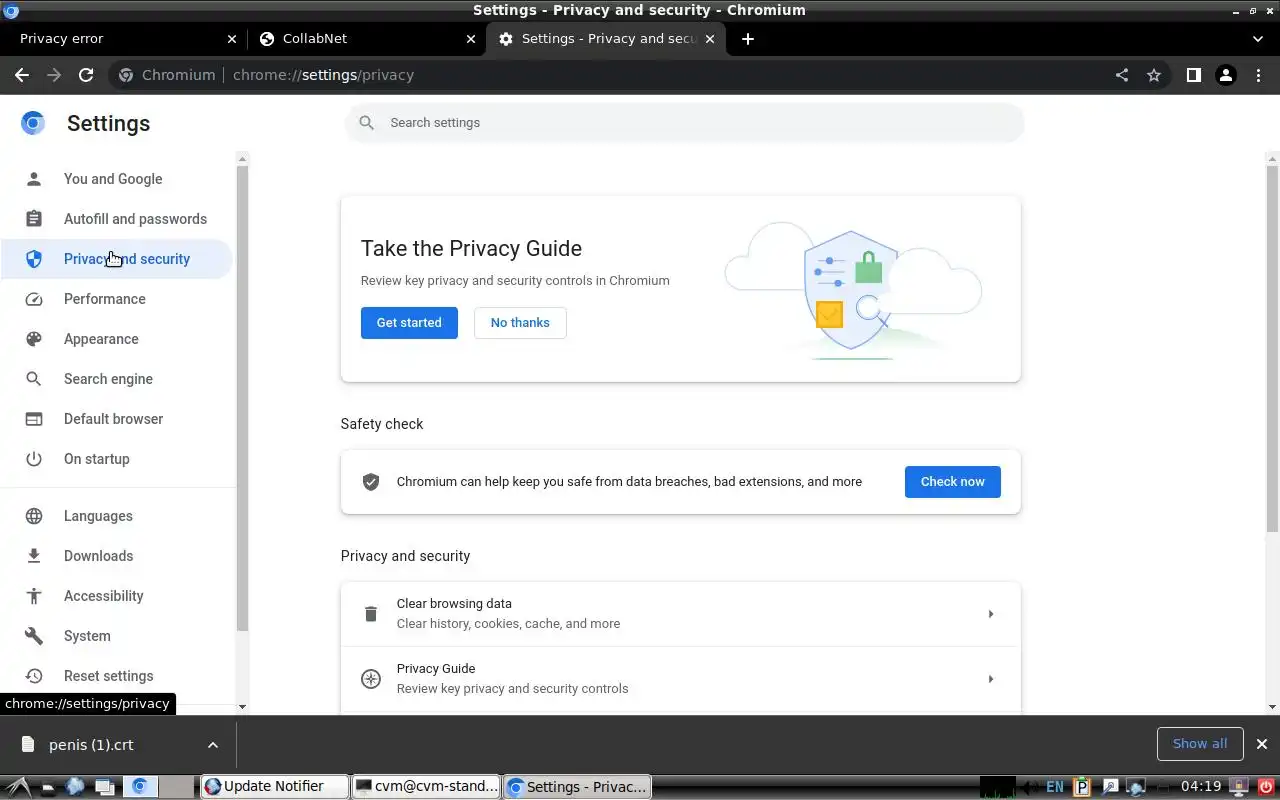Close the downloads bar
The width and height of the screenshot is (1280, 800).
click(x=1262, y=744)
